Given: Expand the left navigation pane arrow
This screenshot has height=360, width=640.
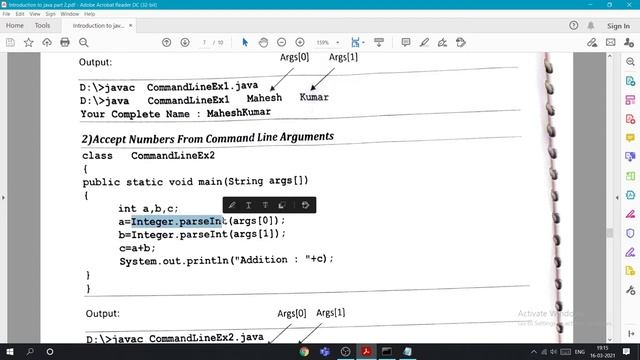Looking at the screenshot, I should pos(3,198).
